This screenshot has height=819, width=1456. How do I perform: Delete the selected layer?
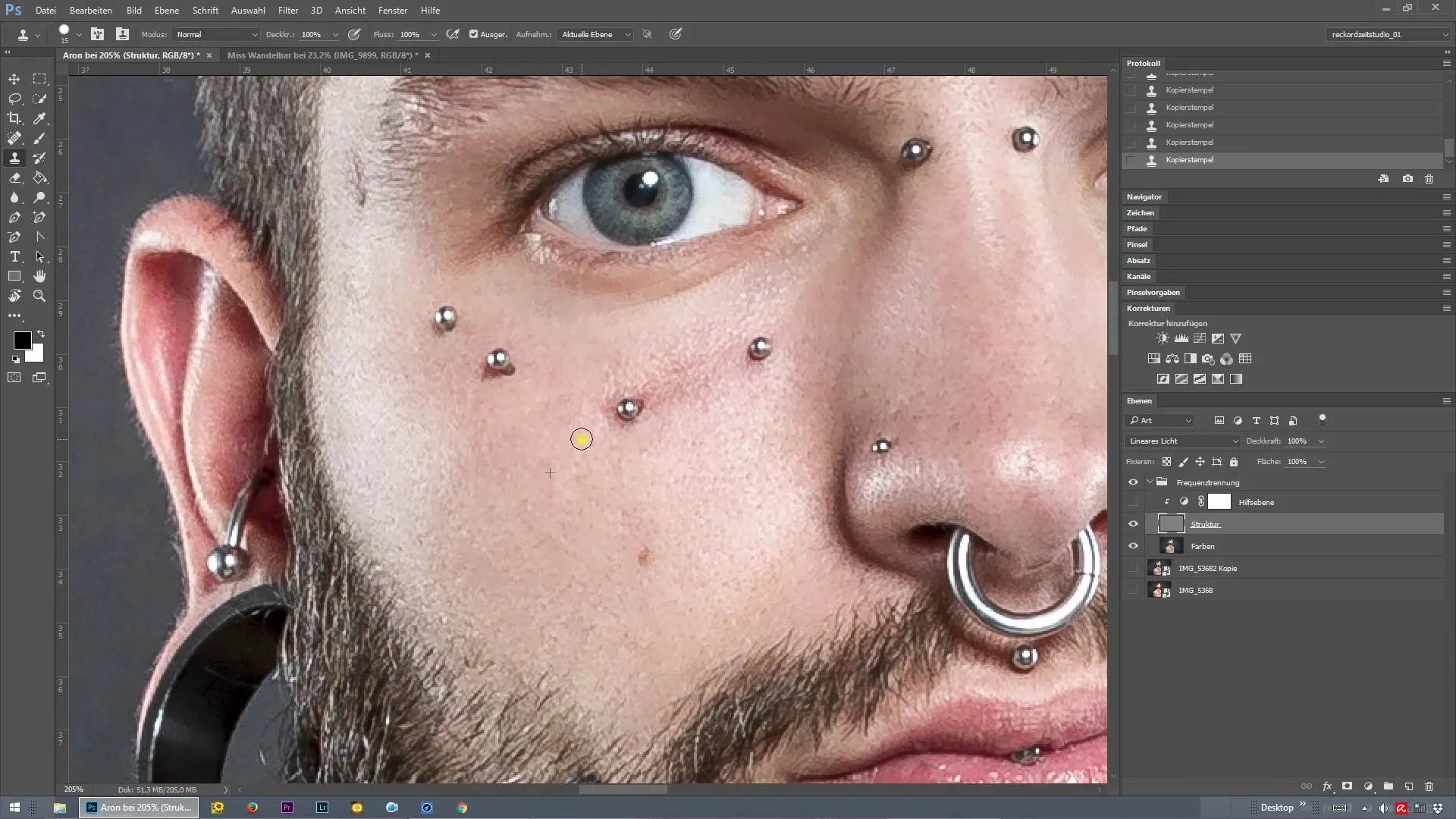pyautogui.click(x=1429, y=786)
